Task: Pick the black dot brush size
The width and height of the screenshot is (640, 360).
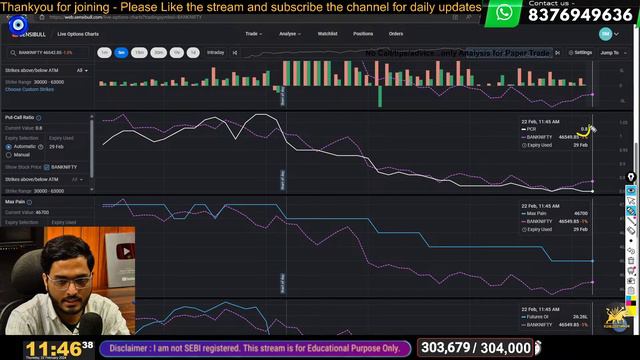Action: coord(631,241)
